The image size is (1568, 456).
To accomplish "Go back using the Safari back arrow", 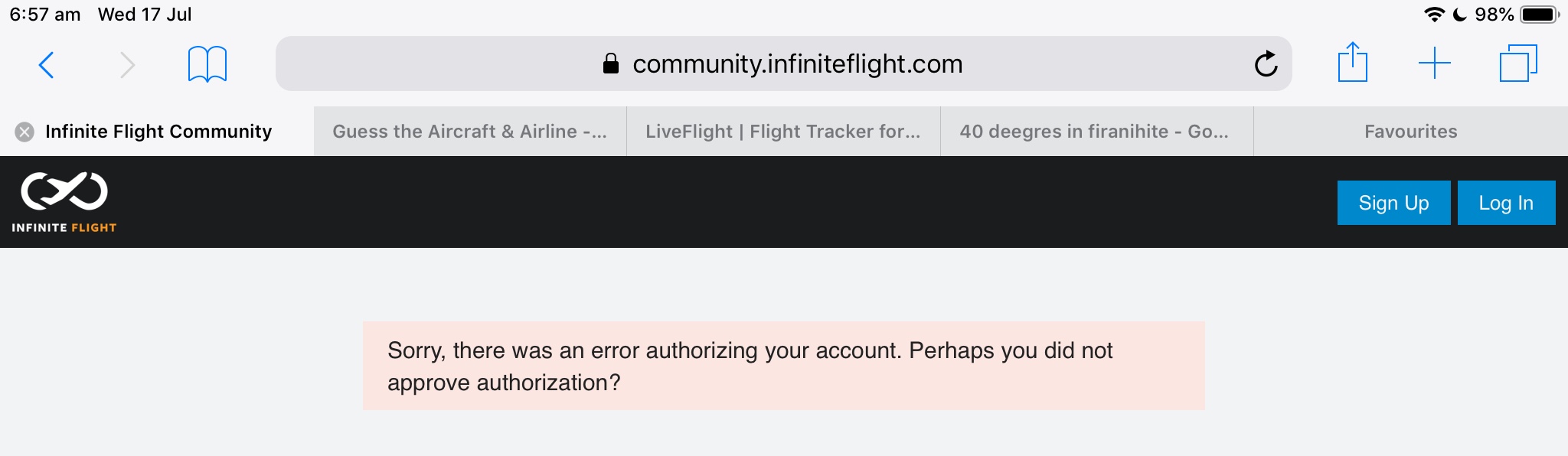I will [46, 65].
